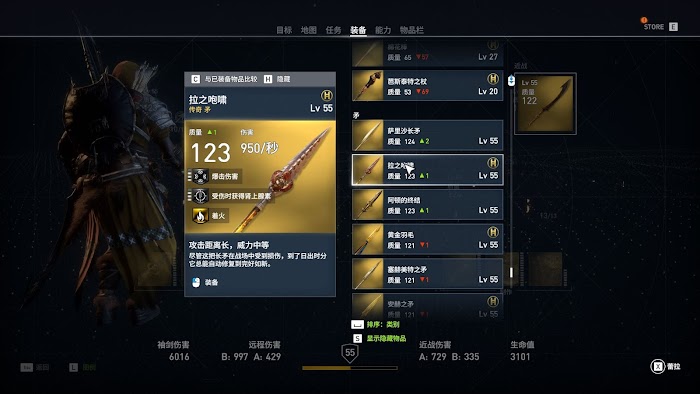Viewport: 700px width, 394px height.
Task: Change sorting via 排序: 类别
Action: click(x=375, y=324)
